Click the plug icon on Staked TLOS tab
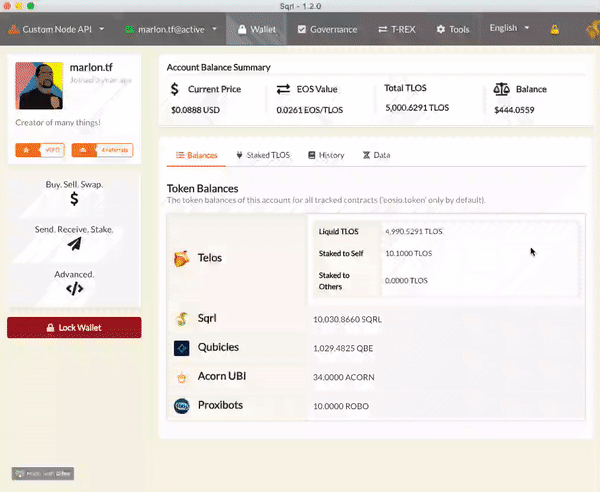The image size is (600, 492). [240, 155]
